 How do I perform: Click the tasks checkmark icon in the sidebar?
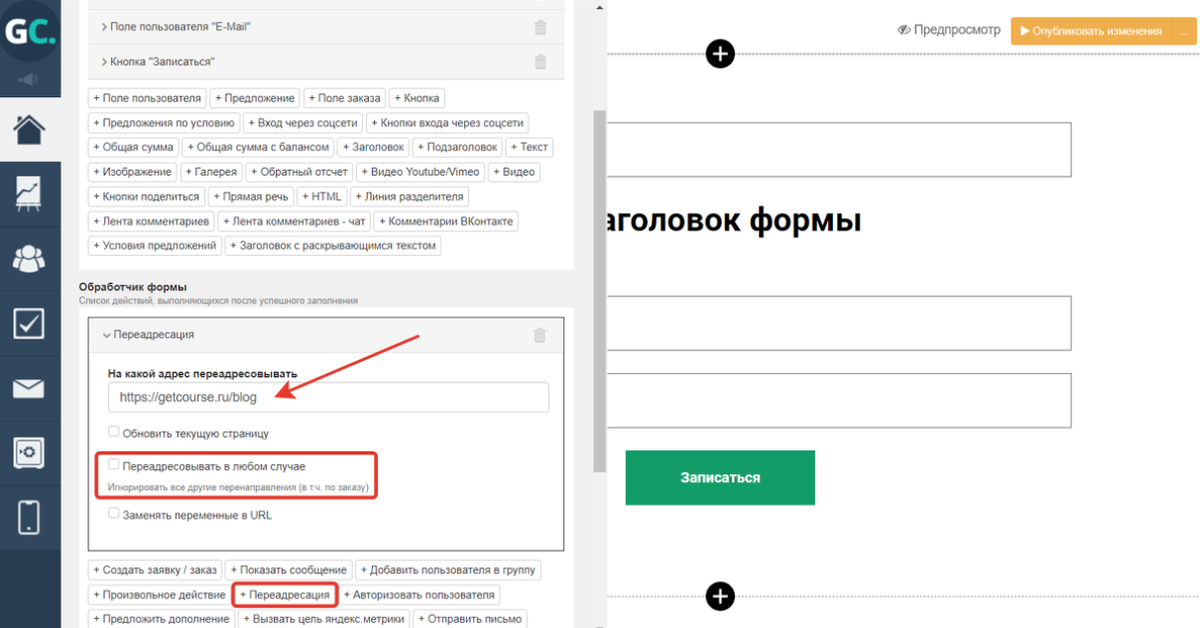coord(29,323)
